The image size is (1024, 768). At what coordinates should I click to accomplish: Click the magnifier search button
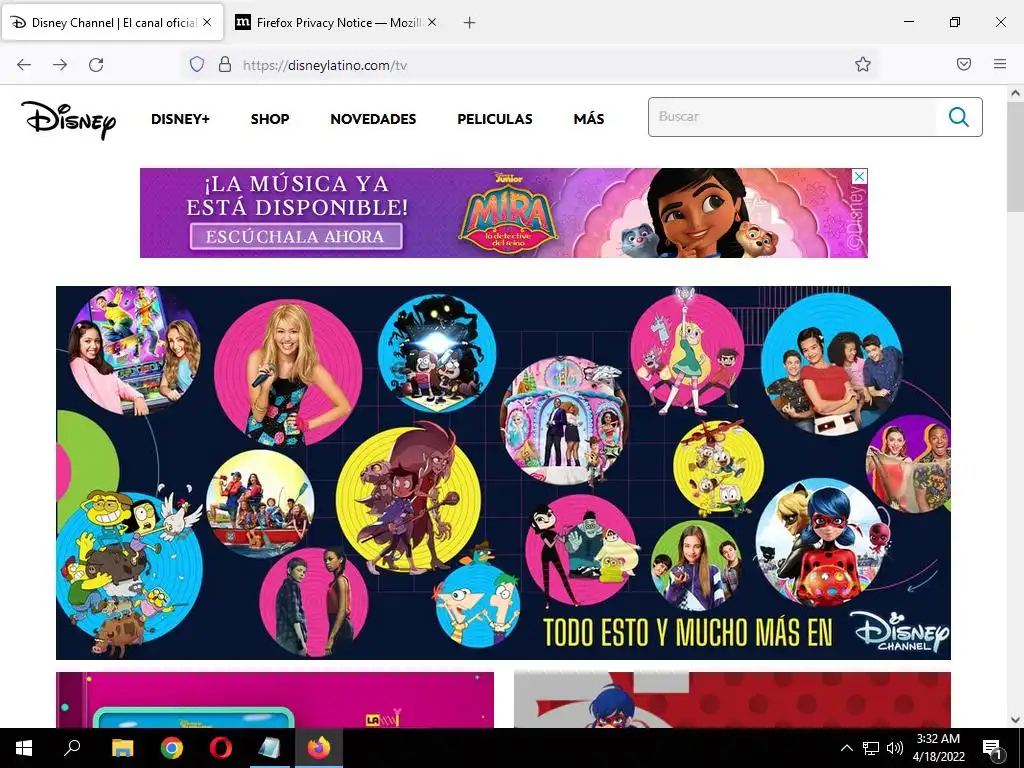point(958,117)
